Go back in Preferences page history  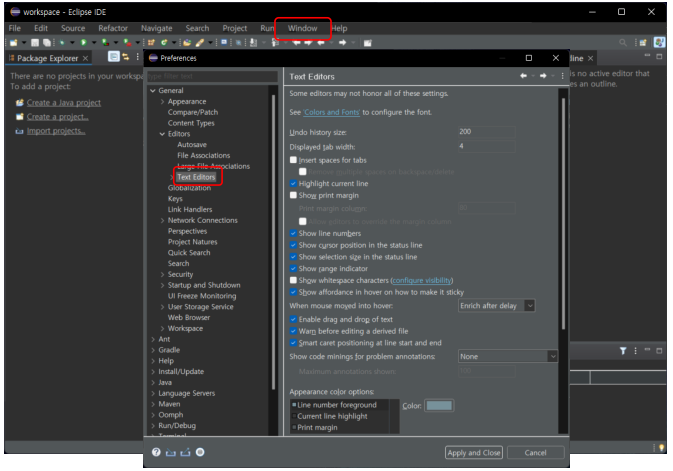[x=523, y=76]
